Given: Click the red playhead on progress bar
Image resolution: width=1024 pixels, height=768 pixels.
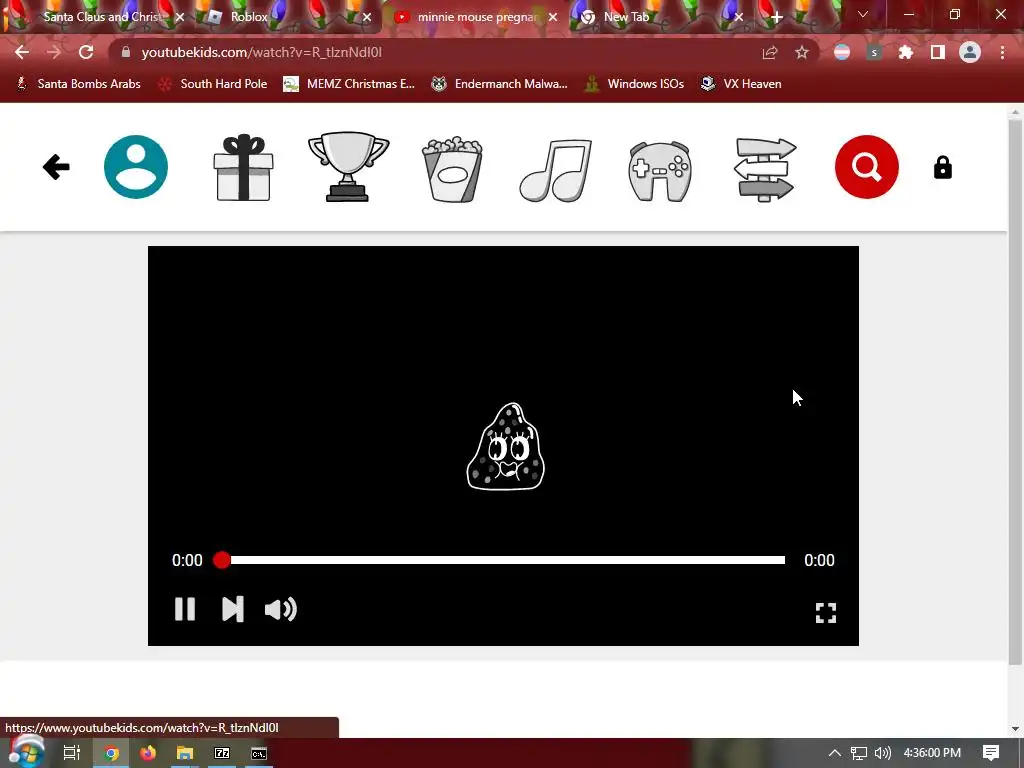Looking at the screenshot, I should (222, 560).
